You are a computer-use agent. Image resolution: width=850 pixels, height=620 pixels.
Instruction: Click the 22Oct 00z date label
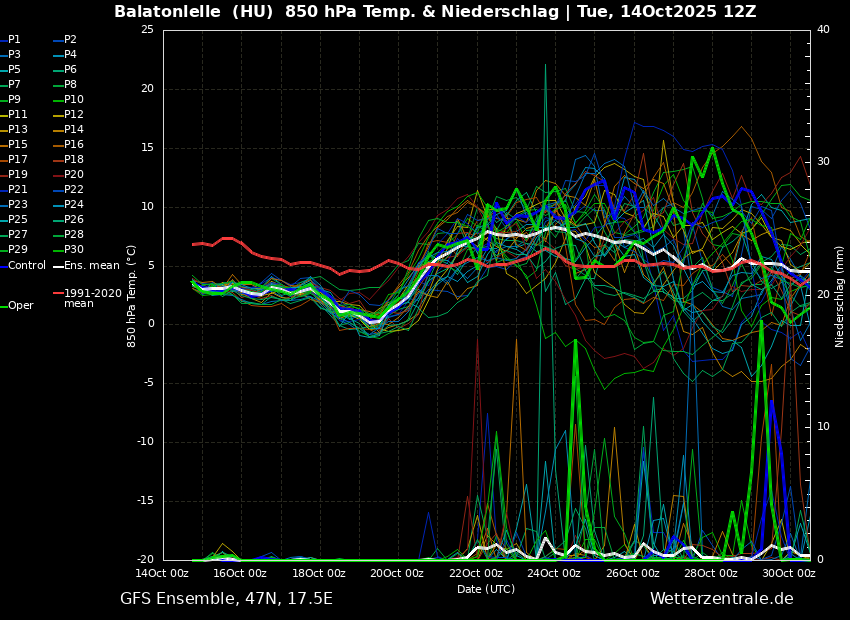pyautogui.click(x=475, y=574)
